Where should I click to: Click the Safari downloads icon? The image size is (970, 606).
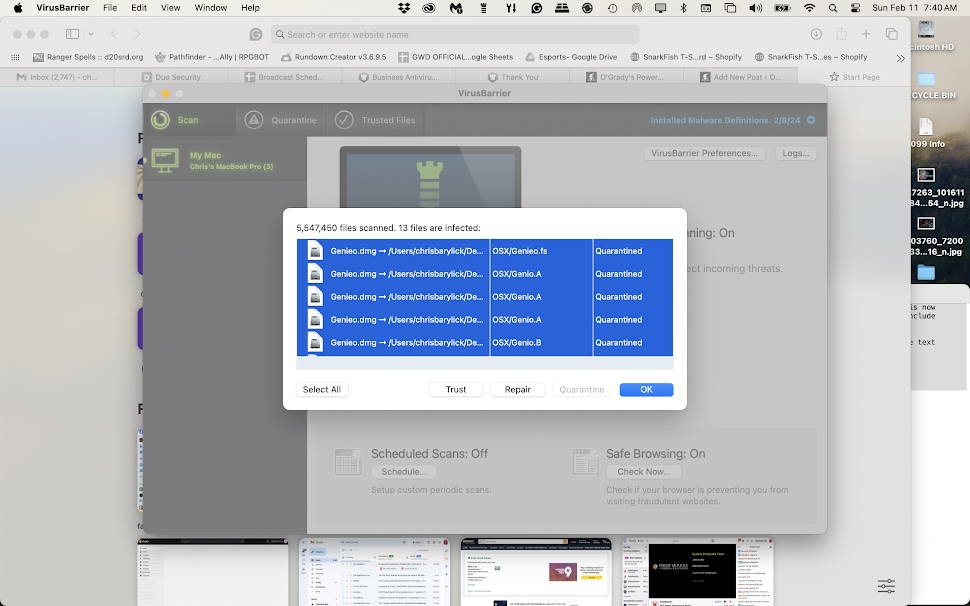816,34
